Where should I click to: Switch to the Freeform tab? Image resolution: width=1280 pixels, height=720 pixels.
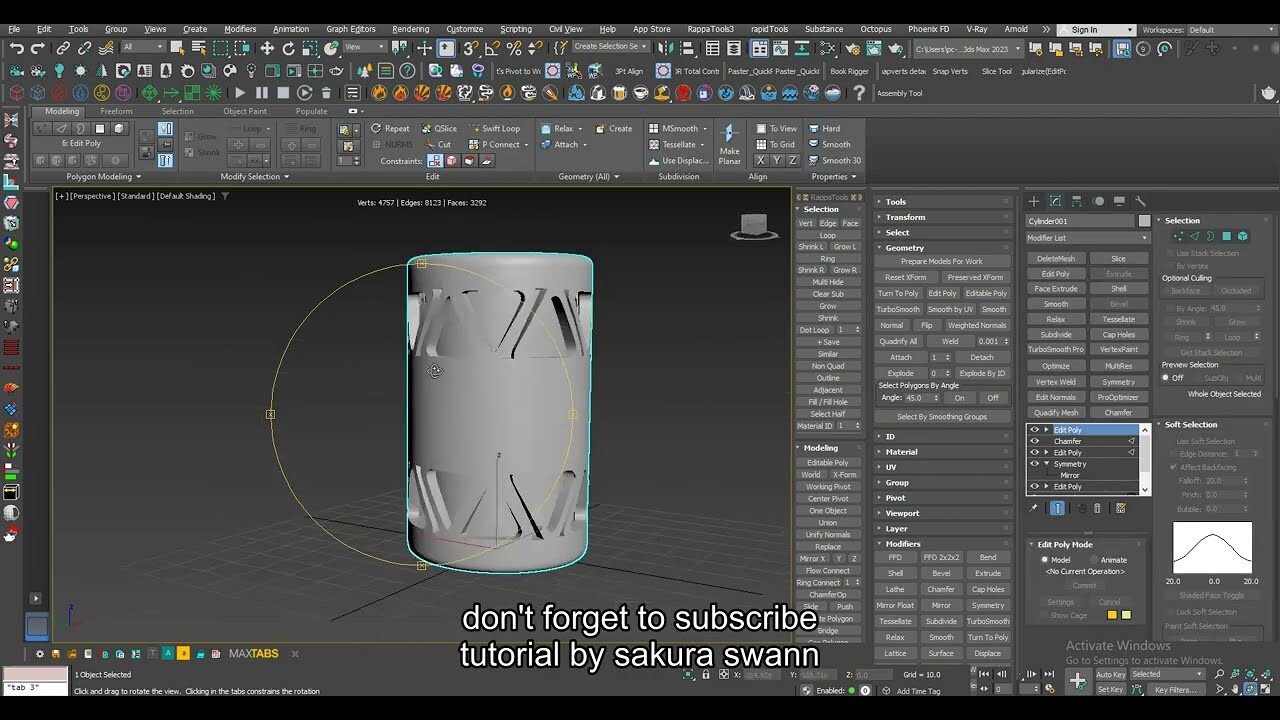116,111
